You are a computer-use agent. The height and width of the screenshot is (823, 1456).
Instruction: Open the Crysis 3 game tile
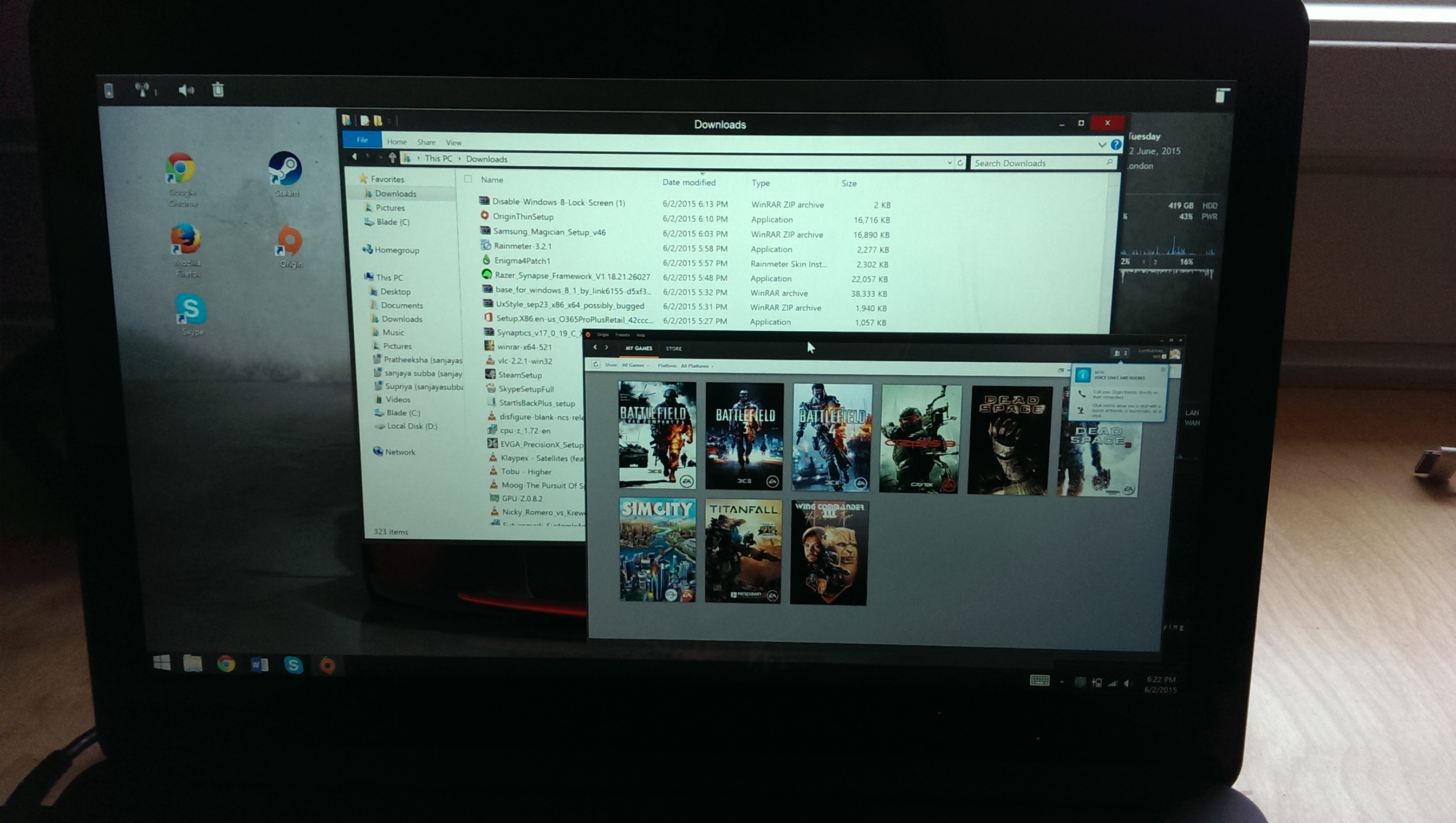[920, 439]
